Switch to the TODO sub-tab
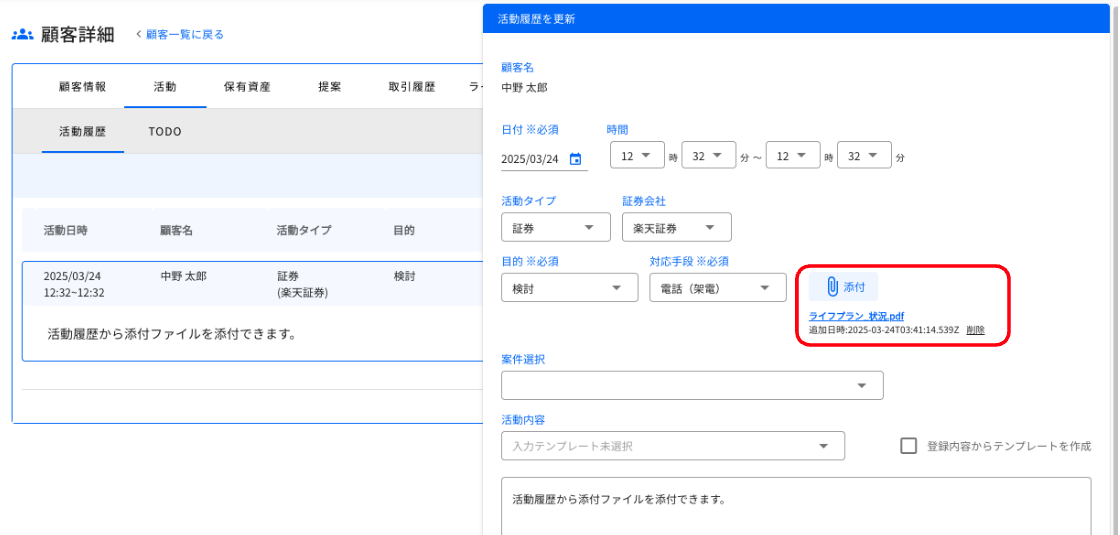The width and height of the screenshot is (1120, 535). tap(165, 131)
